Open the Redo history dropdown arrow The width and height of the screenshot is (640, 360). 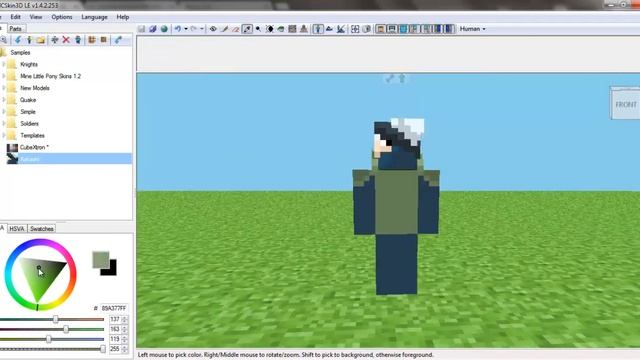click(x=202, y=29)
